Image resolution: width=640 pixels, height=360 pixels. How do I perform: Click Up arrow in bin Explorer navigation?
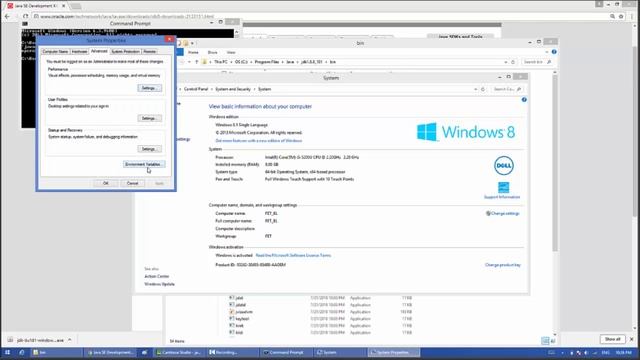[196, 62]
